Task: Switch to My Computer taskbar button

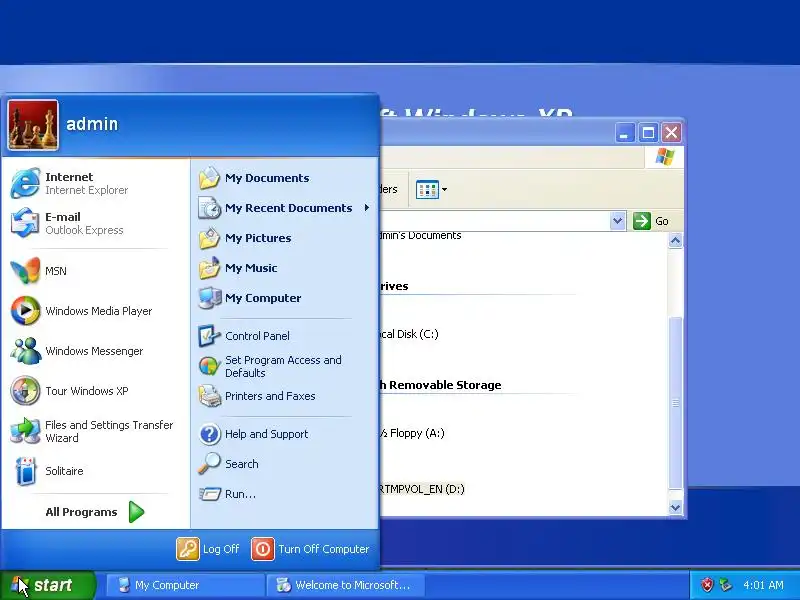Action: [x=185, y=585]
